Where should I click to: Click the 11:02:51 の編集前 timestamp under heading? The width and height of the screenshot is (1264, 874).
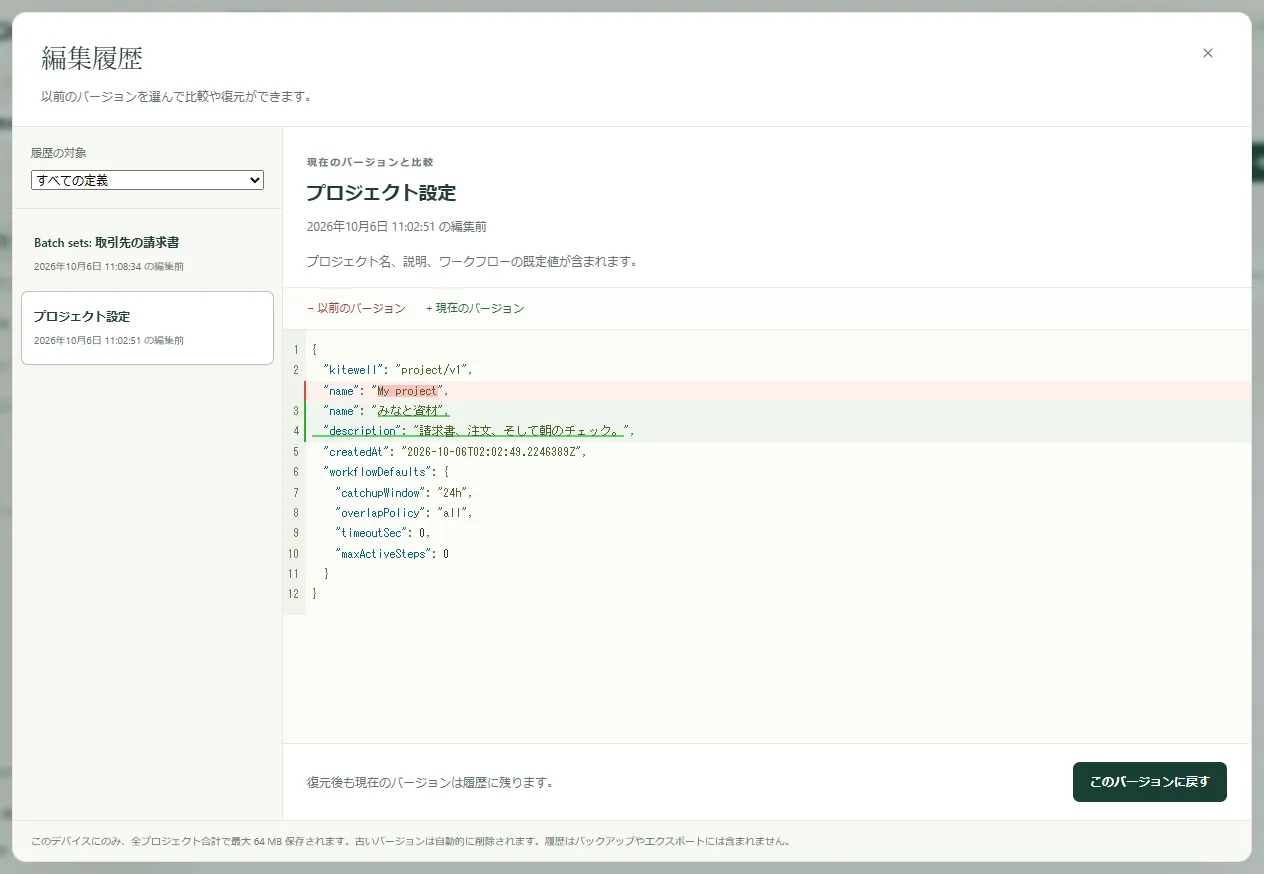point(397,227)
